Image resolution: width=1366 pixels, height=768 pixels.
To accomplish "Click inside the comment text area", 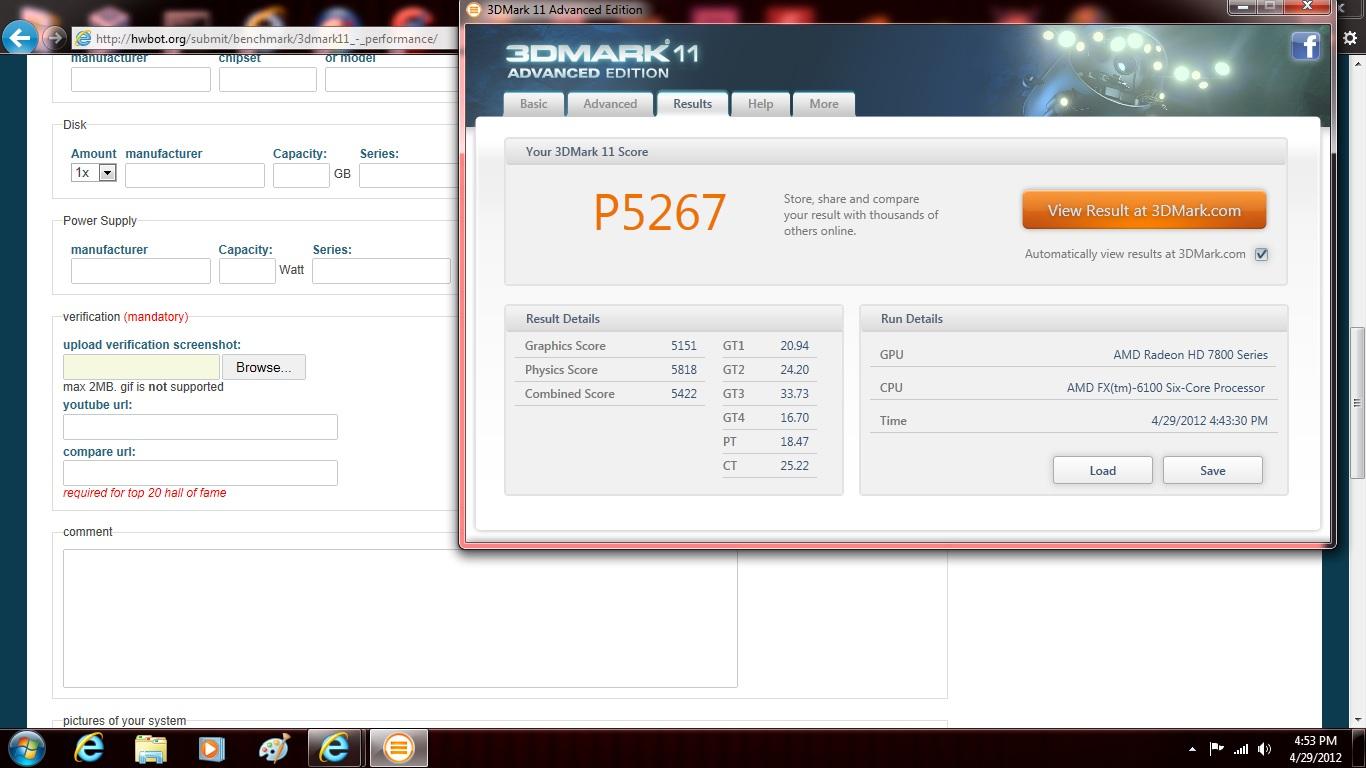I will point(400,618).
